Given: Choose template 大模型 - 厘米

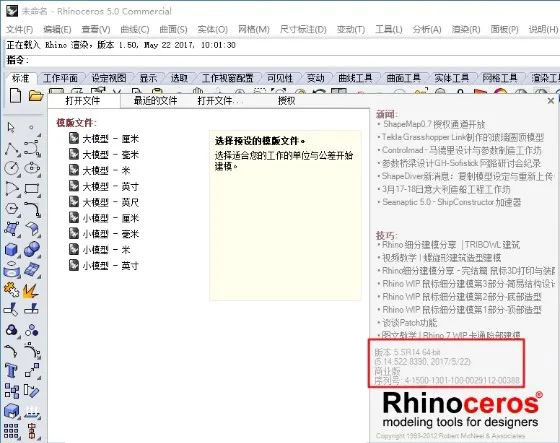Looking at the screenshot, I should tap(104, 139).
